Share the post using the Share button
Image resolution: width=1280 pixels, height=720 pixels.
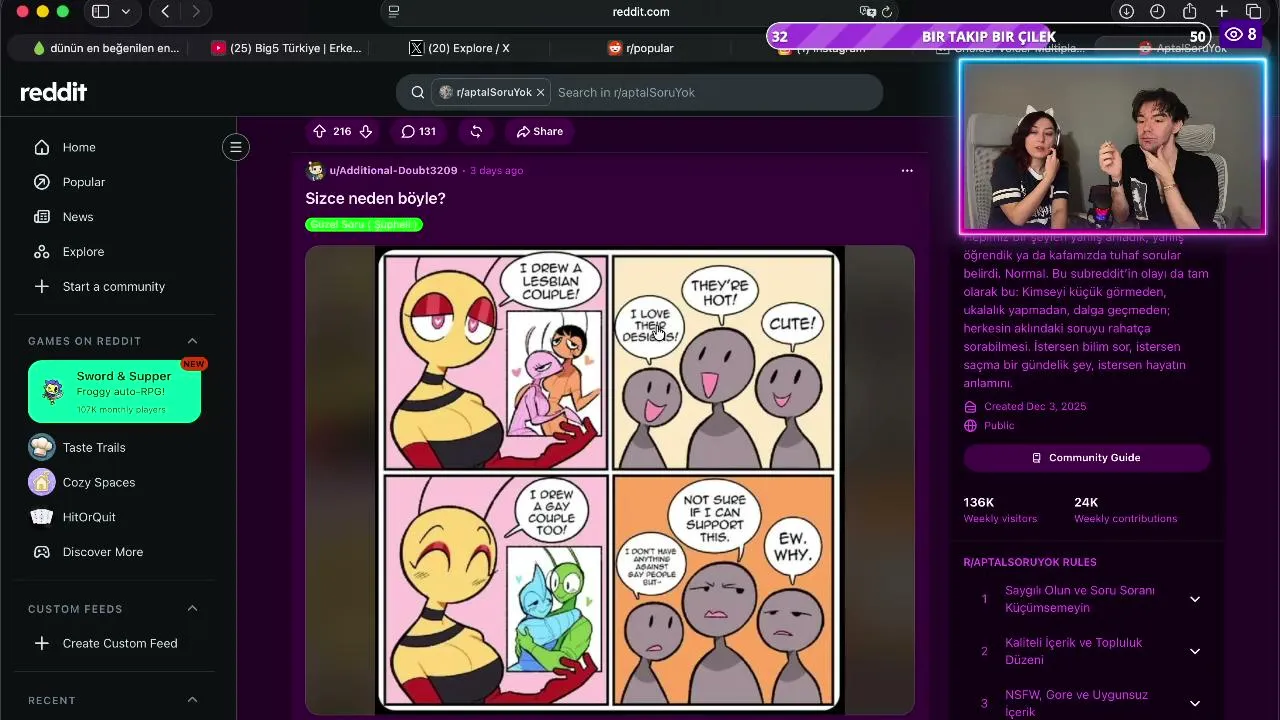click(x=540, y=131)
